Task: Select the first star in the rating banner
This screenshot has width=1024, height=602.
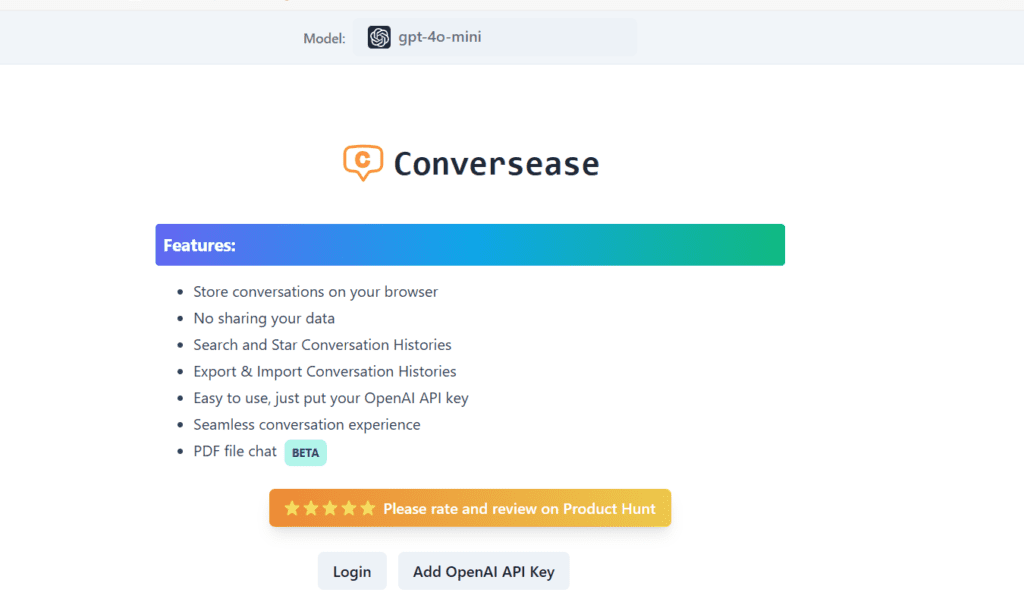Action: [x=293, y=508]
